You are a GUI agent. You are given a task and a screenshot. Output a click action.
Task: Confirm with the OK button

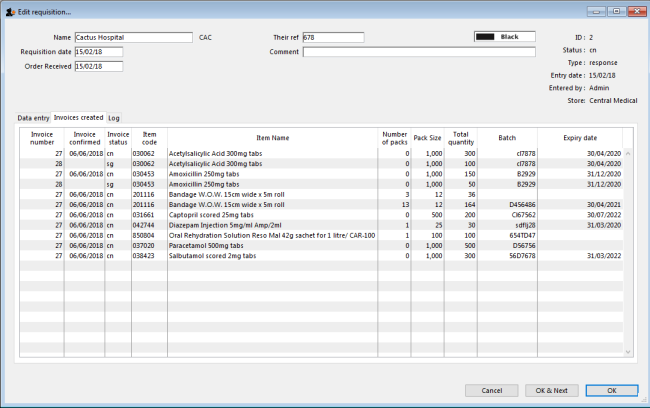[611, 390]
